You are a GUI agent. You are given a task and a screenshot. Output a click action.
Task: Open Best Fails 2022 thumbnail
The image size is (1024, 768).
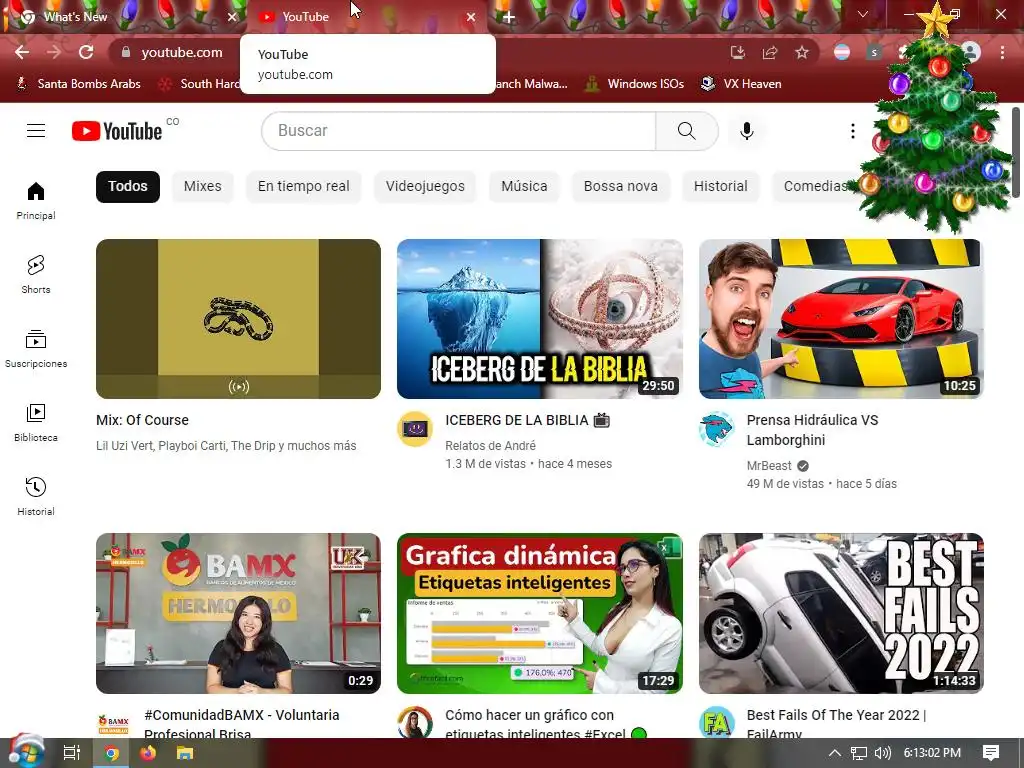(841, 613)
